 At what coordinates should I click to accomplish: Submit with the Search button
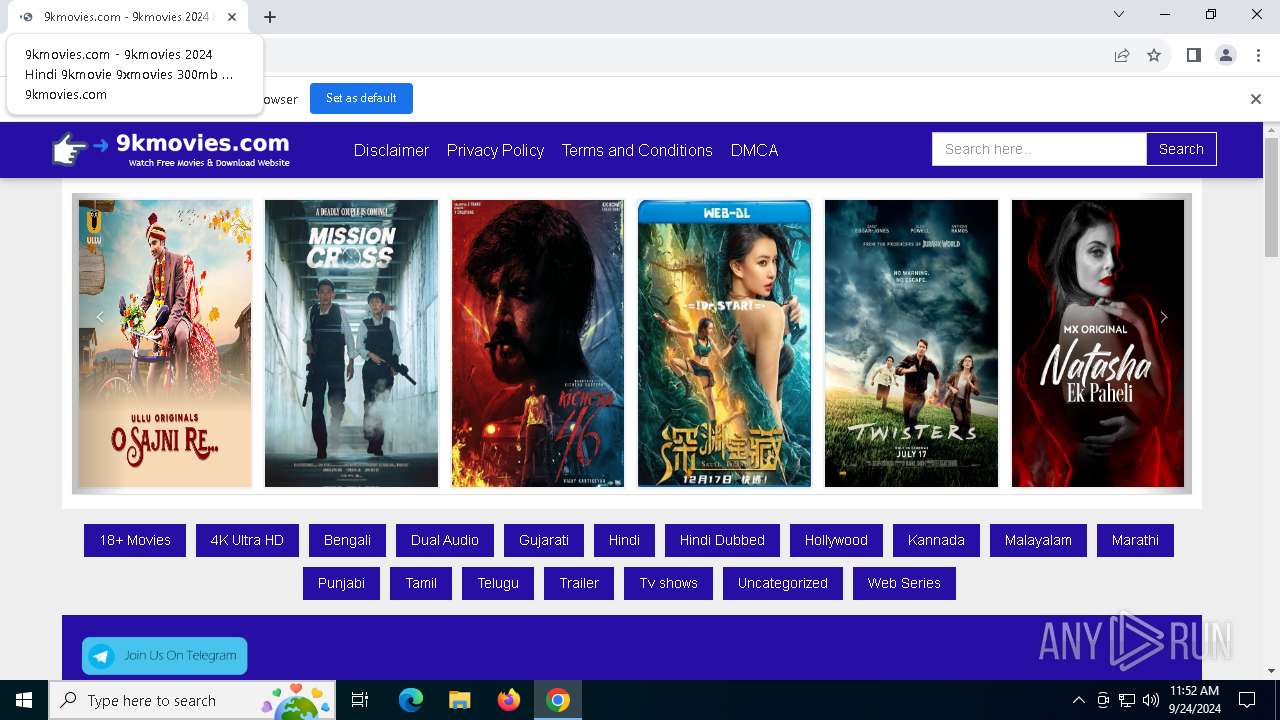(x=1181, y=149)
